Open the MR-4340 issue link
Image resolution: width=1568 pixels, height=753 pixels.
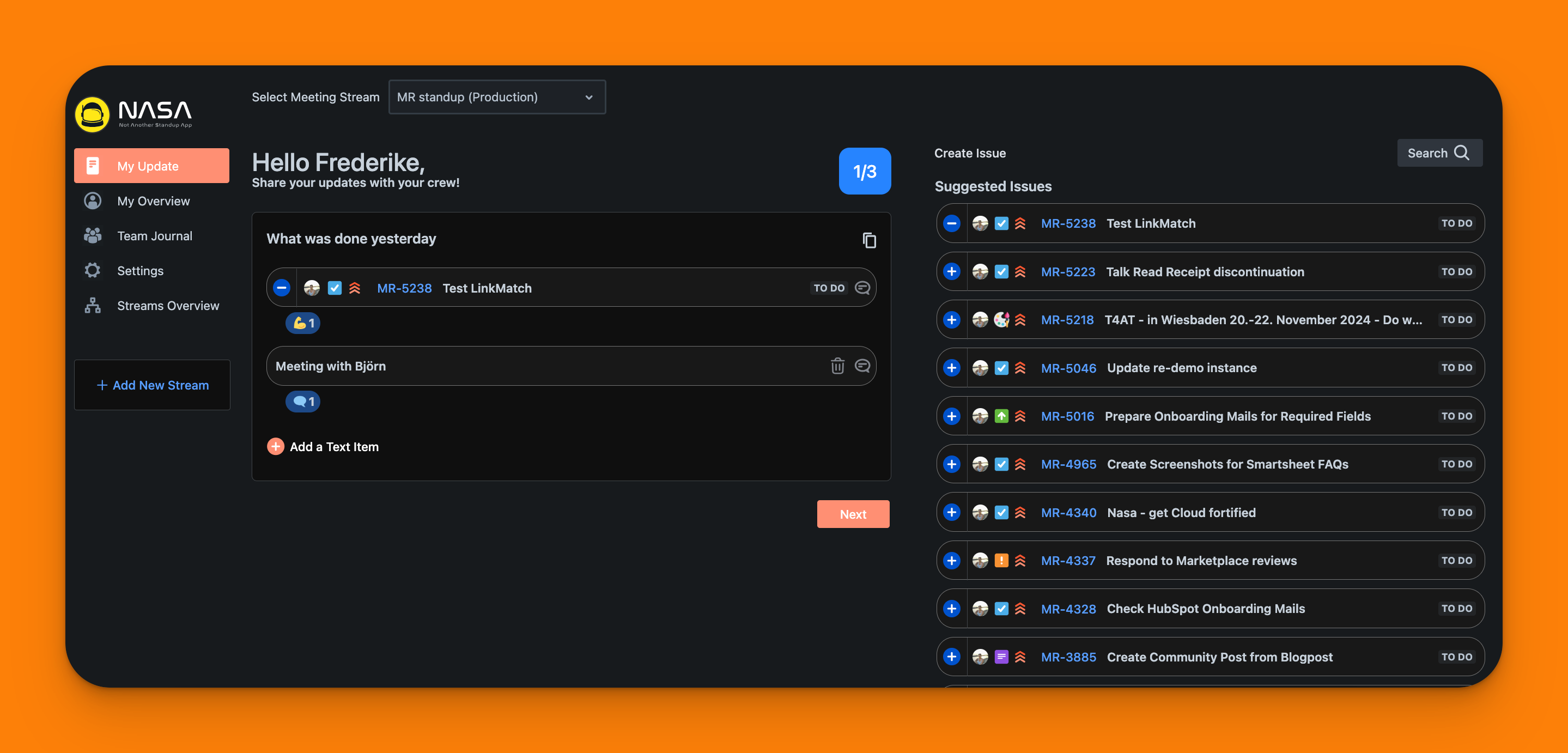click(x=1068, y=513)
